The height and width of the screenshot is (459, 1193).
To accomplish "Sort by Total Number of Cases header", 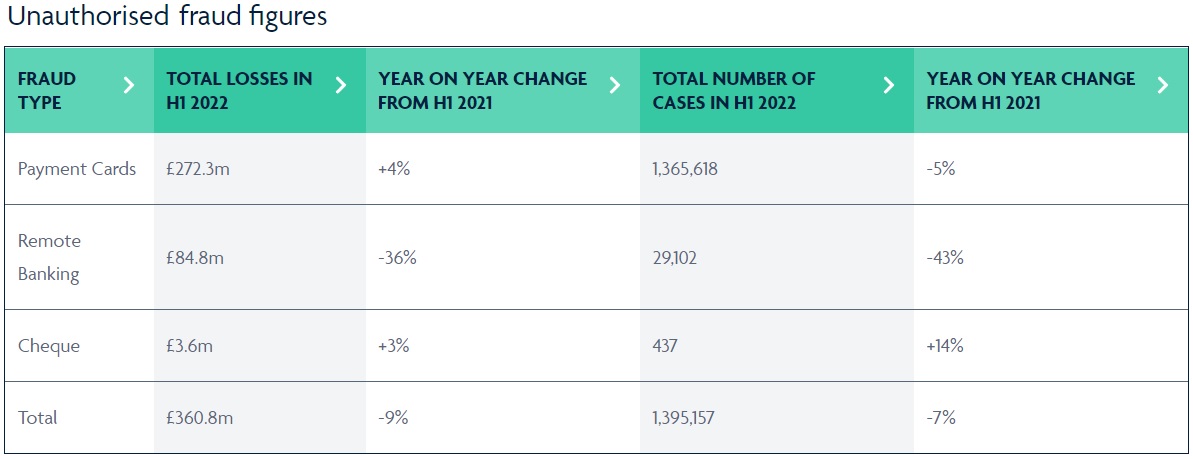I will 733,90.
